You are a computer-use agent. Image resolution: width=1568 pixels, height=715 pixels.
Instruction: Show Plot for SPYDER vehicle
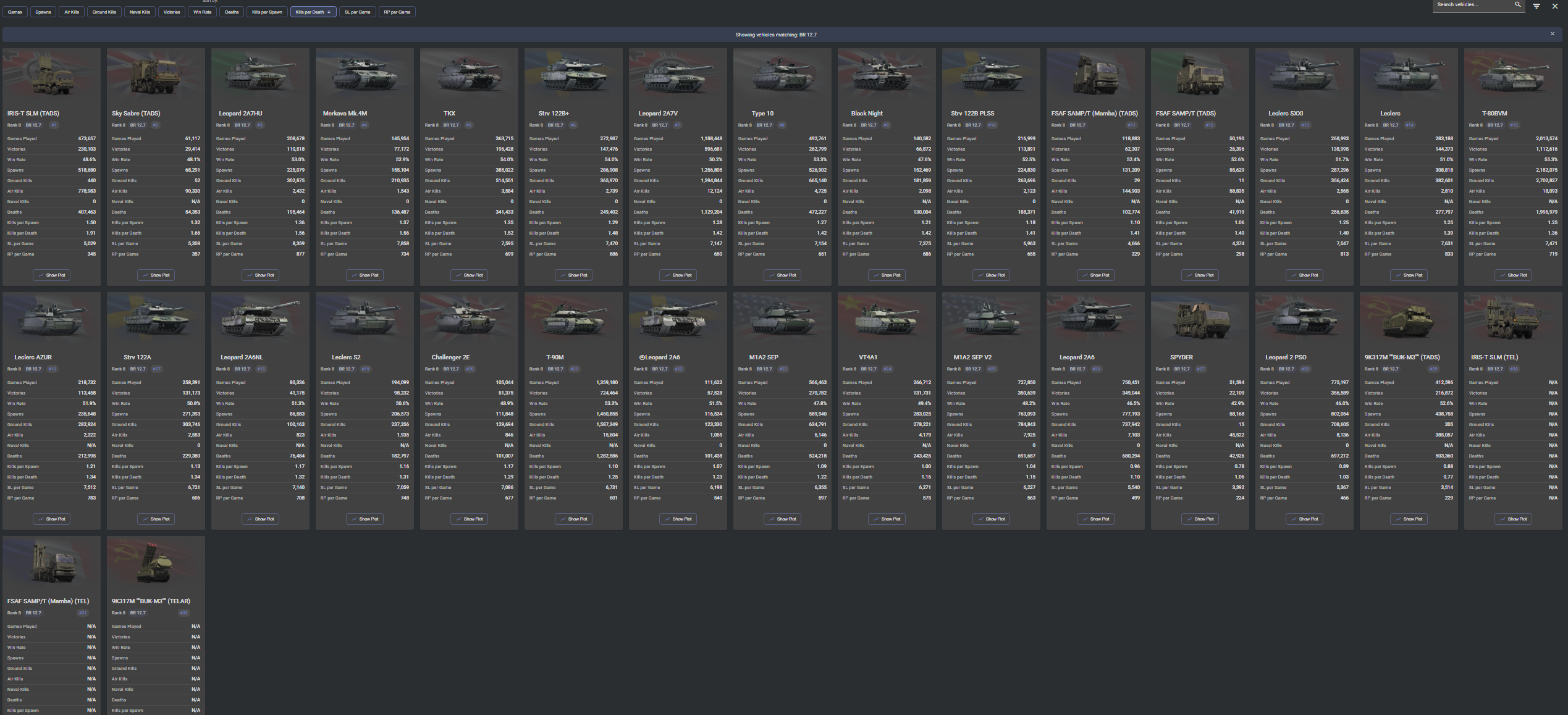tap(1200, 519)
